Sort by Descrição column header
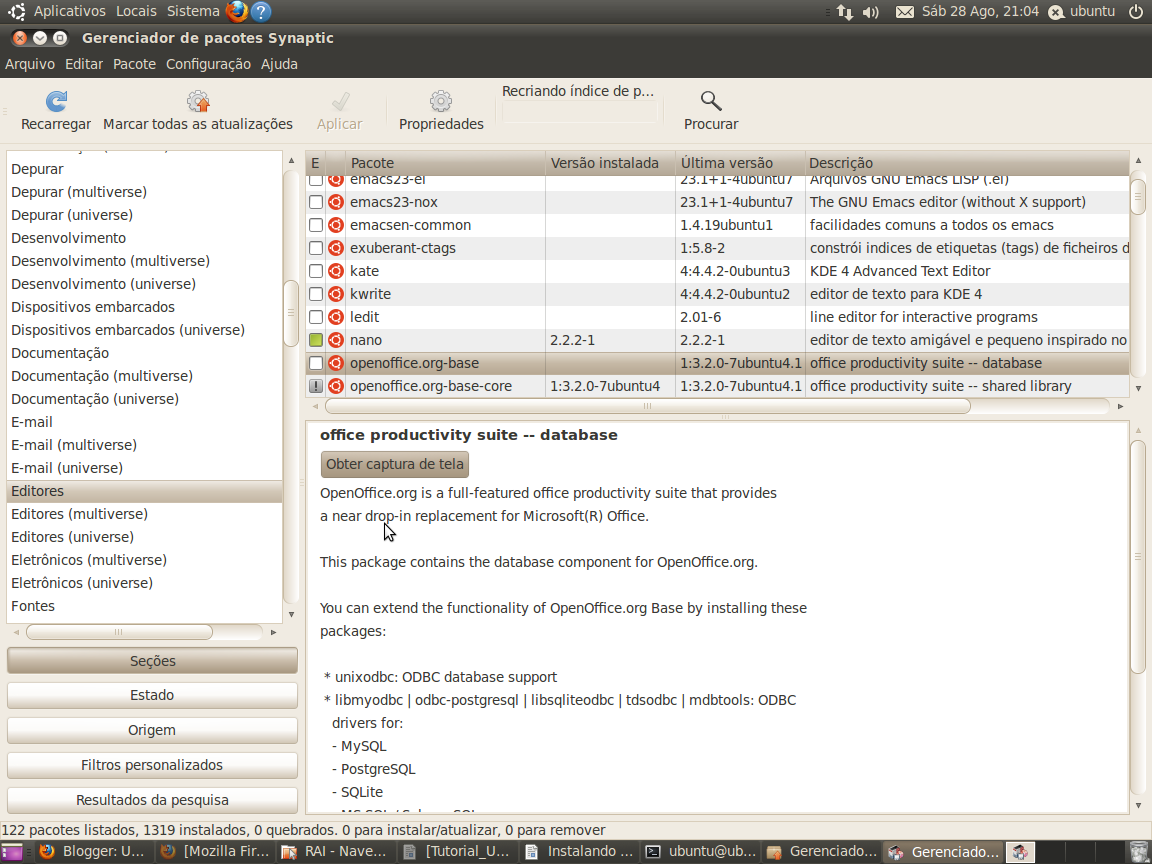 click(967, 163)
